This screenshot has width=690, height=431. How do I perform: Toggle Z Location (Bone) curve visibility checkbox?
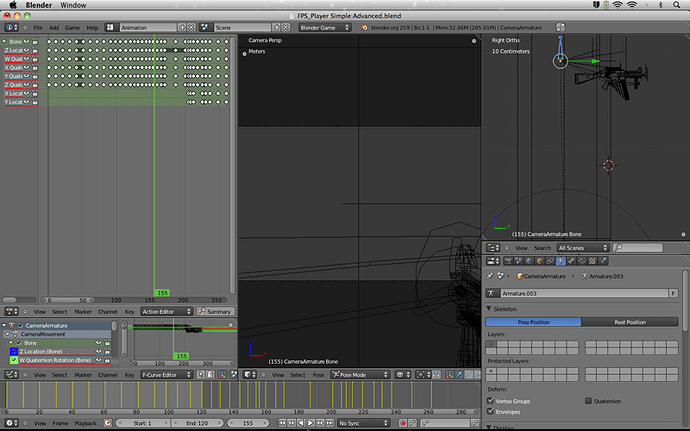click(14, 351)
